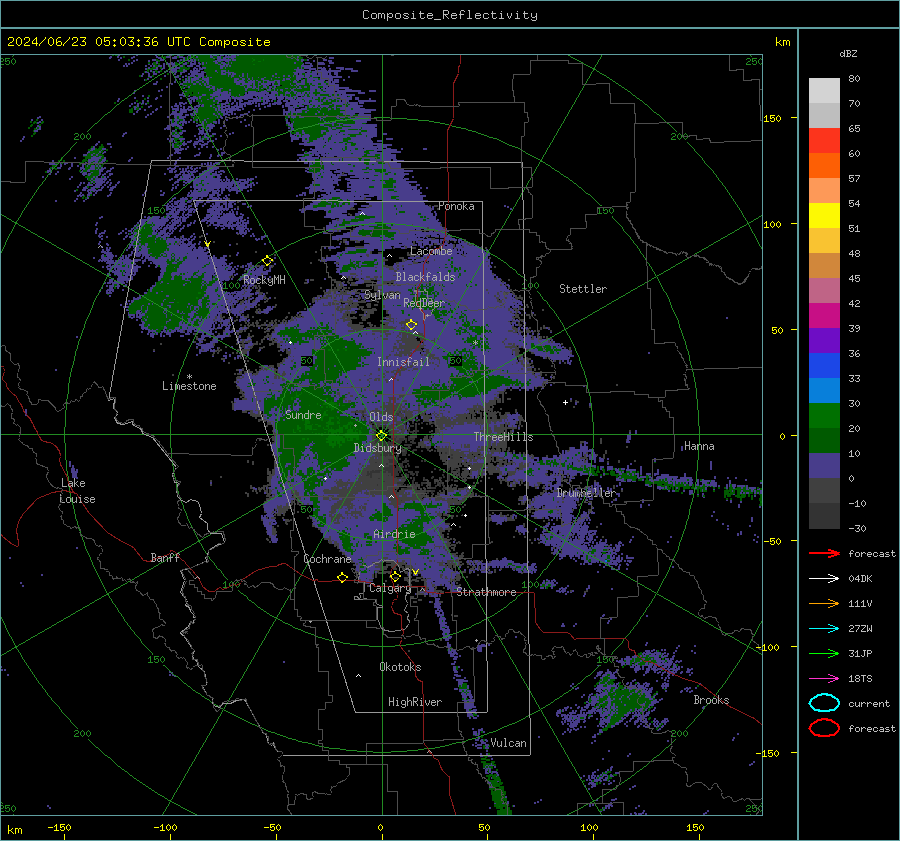Click the Cochrane city label
Viewport: 900px width, 841px height.
tap(327, 559)
